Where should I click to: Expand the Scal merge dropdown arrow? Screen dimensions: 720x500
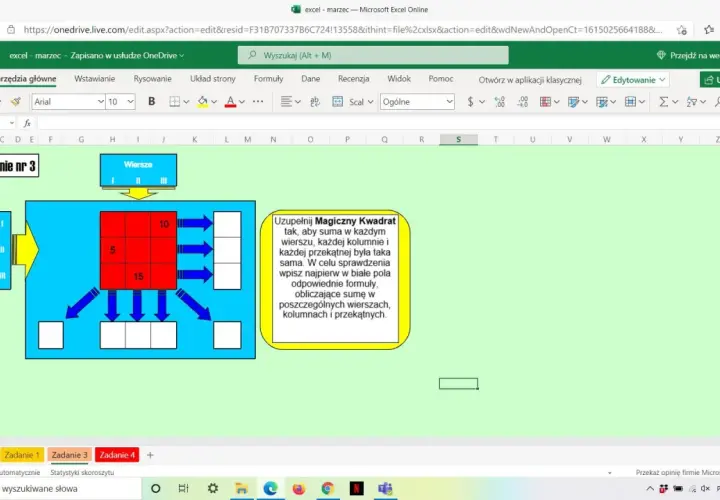click(x=370, y=102)
